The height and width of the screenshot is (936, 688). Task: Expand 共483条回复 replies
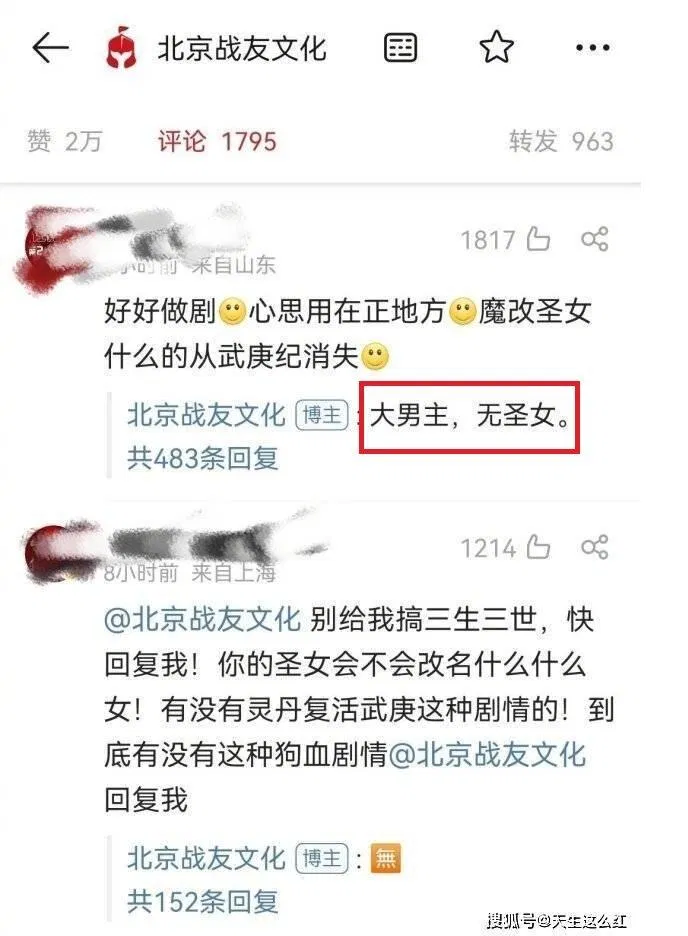point(203,458)
